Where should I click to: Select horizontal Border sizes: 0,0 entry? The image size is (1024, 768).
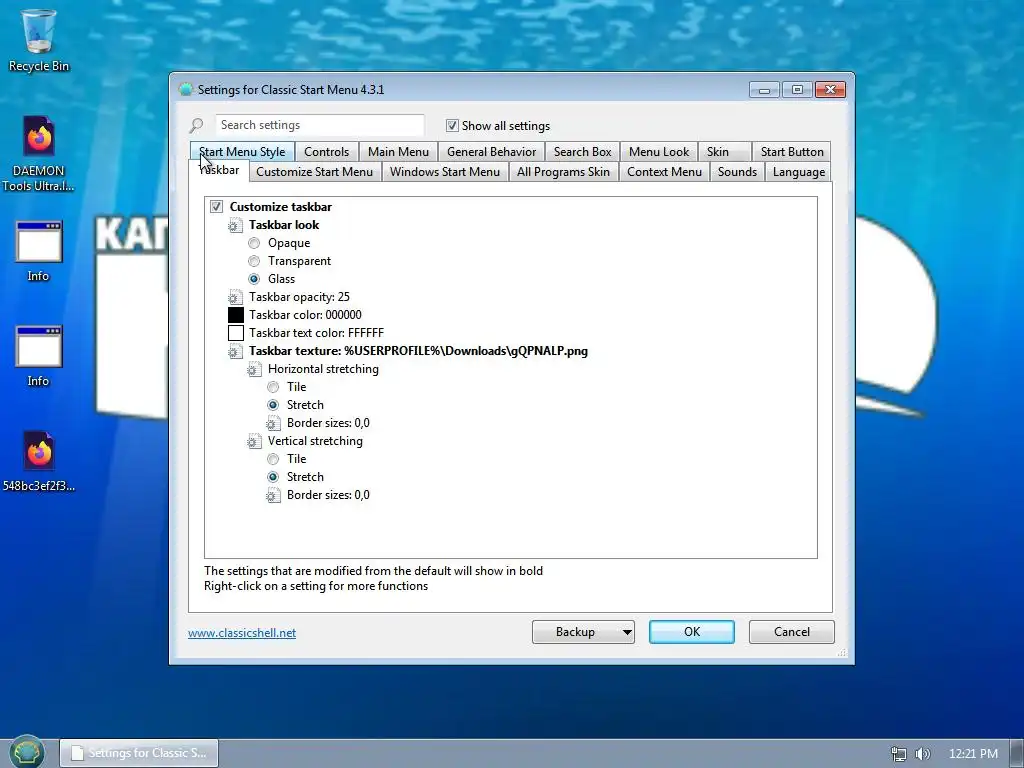click(328, 423)
